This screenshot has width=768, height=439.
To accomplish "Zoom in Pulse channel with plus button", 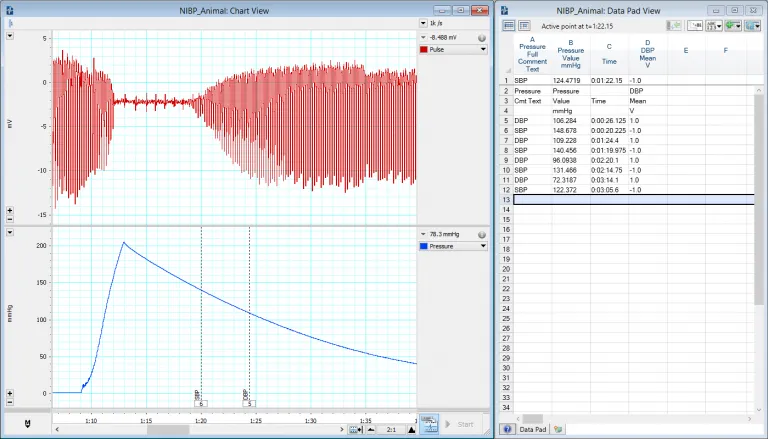I will click(x=9, y=211).
